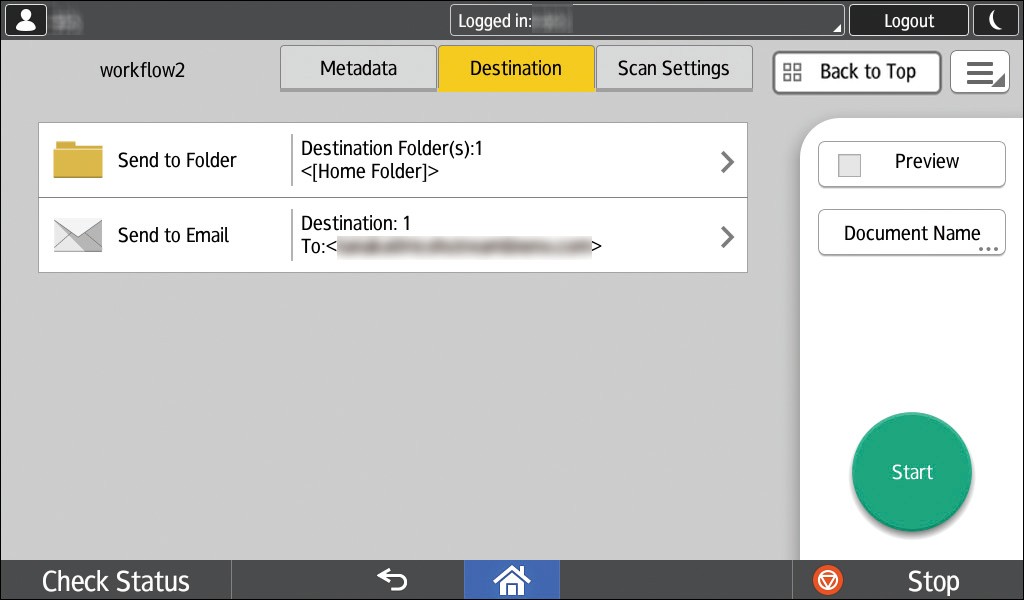Open Check Status
This screenshot has width=1024, height=600.
[116, 581]
